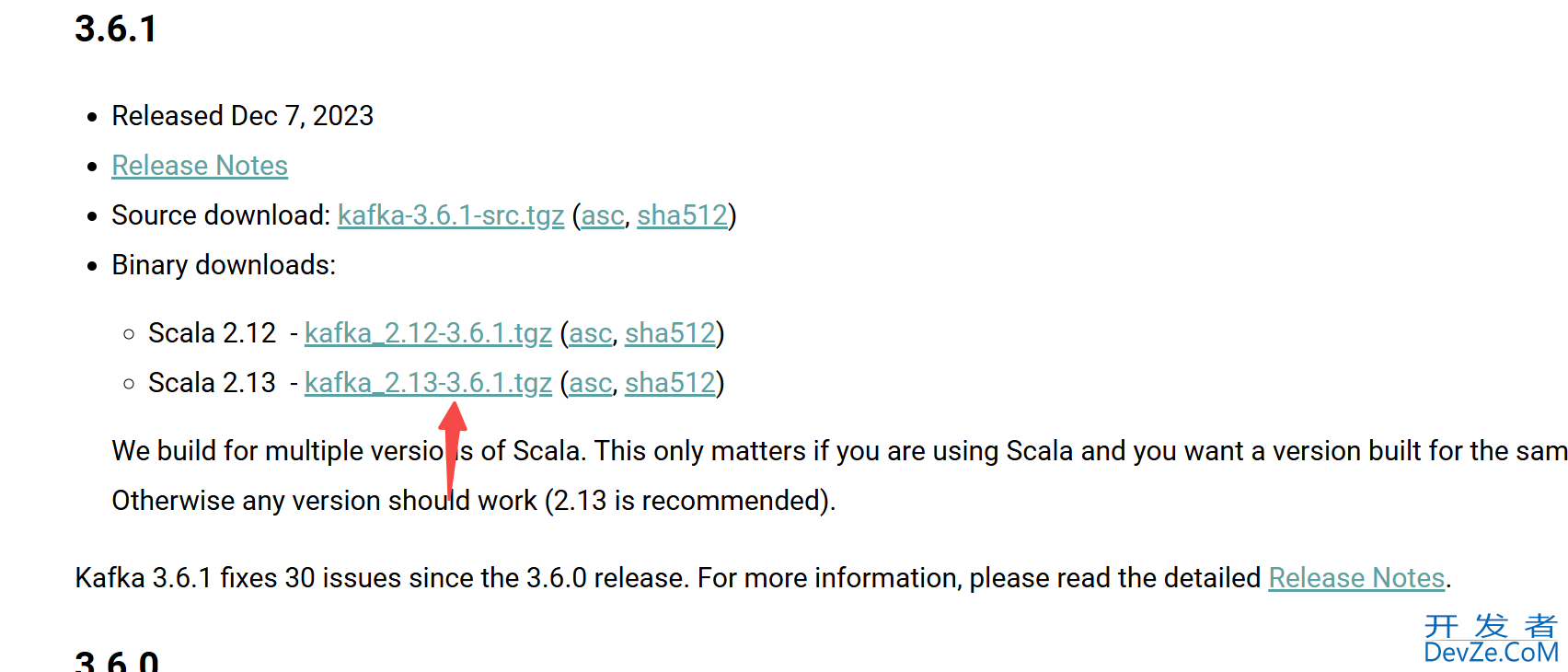
Task: Open sha512 checksum for source download
Action: point(682,215)
